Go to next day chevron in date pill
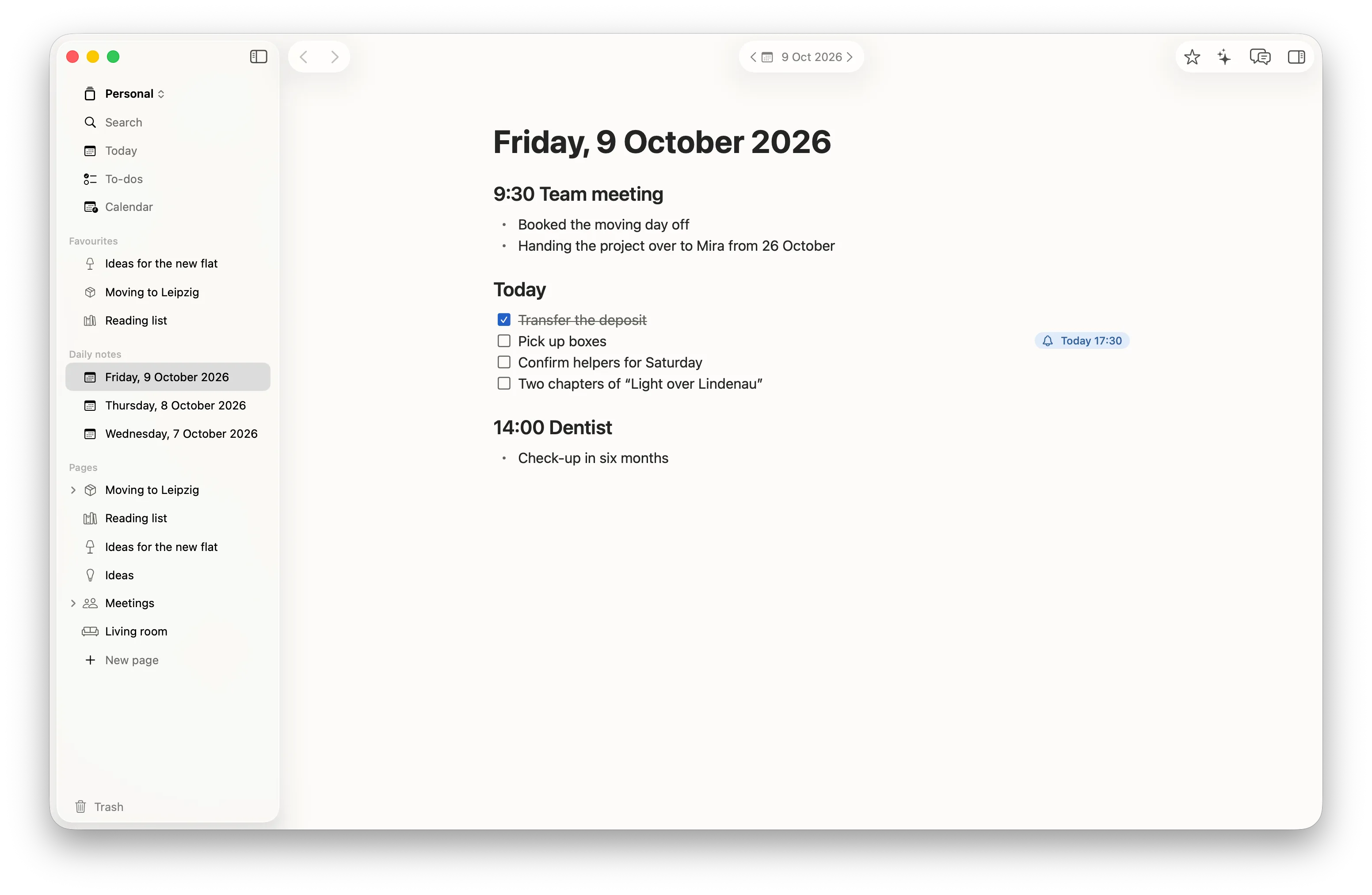1372x895 pixels. coord(849,57)
